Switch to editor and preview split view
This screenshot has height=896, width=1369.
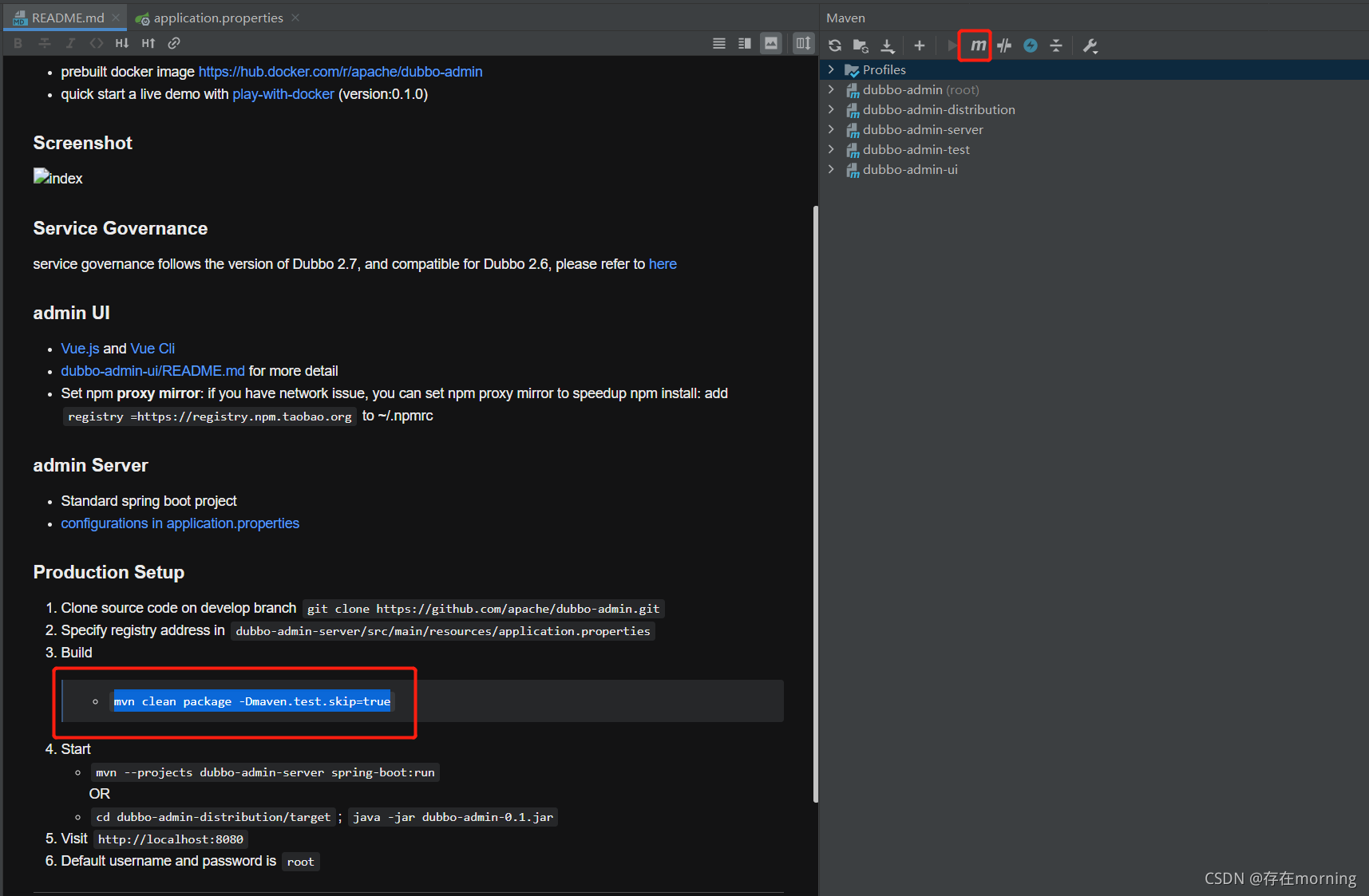tap(745, 43)
